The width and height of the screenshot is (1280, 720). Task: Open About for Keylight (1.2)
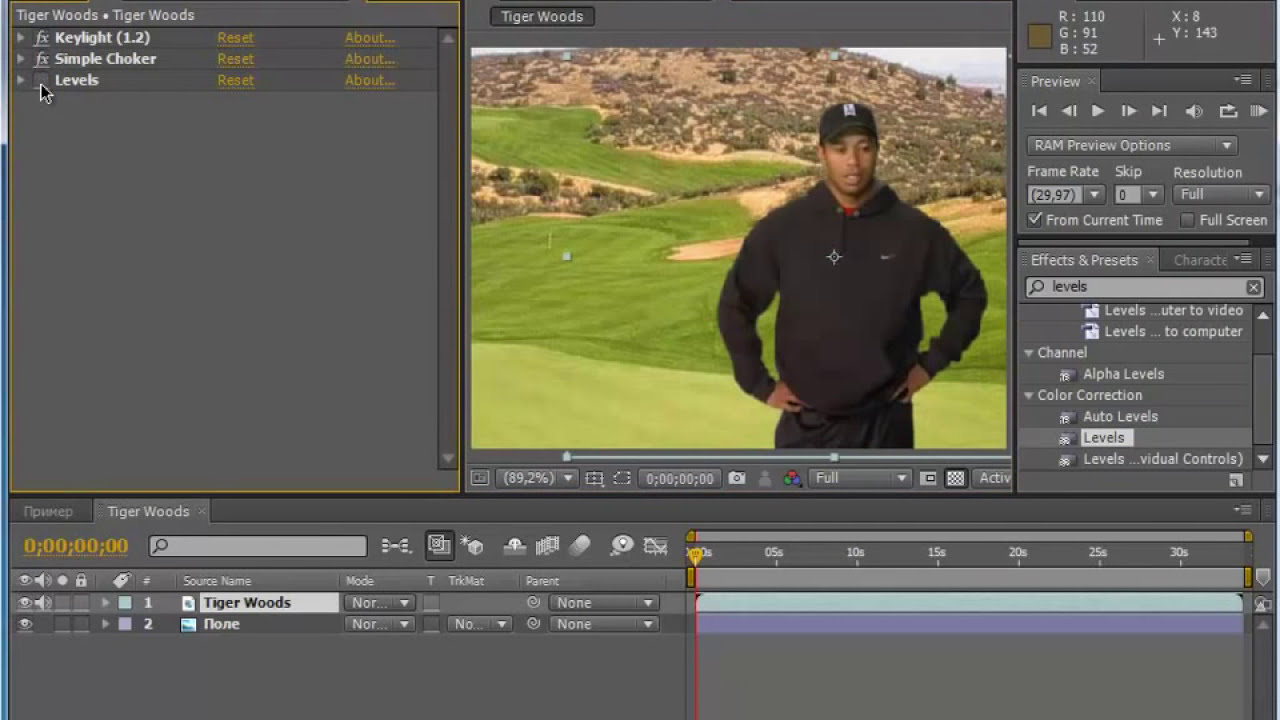pos(370,38)
